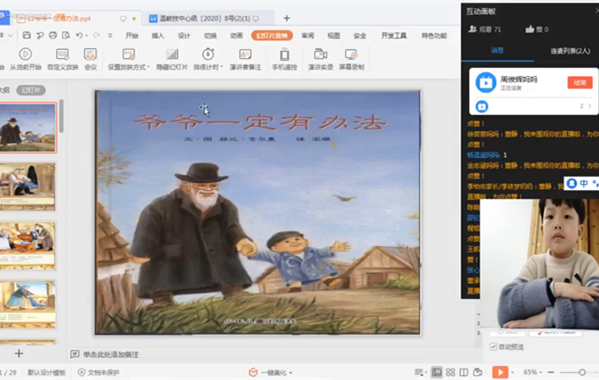Click the red 结束 button

pyautogui.click(x=580, y=82)
